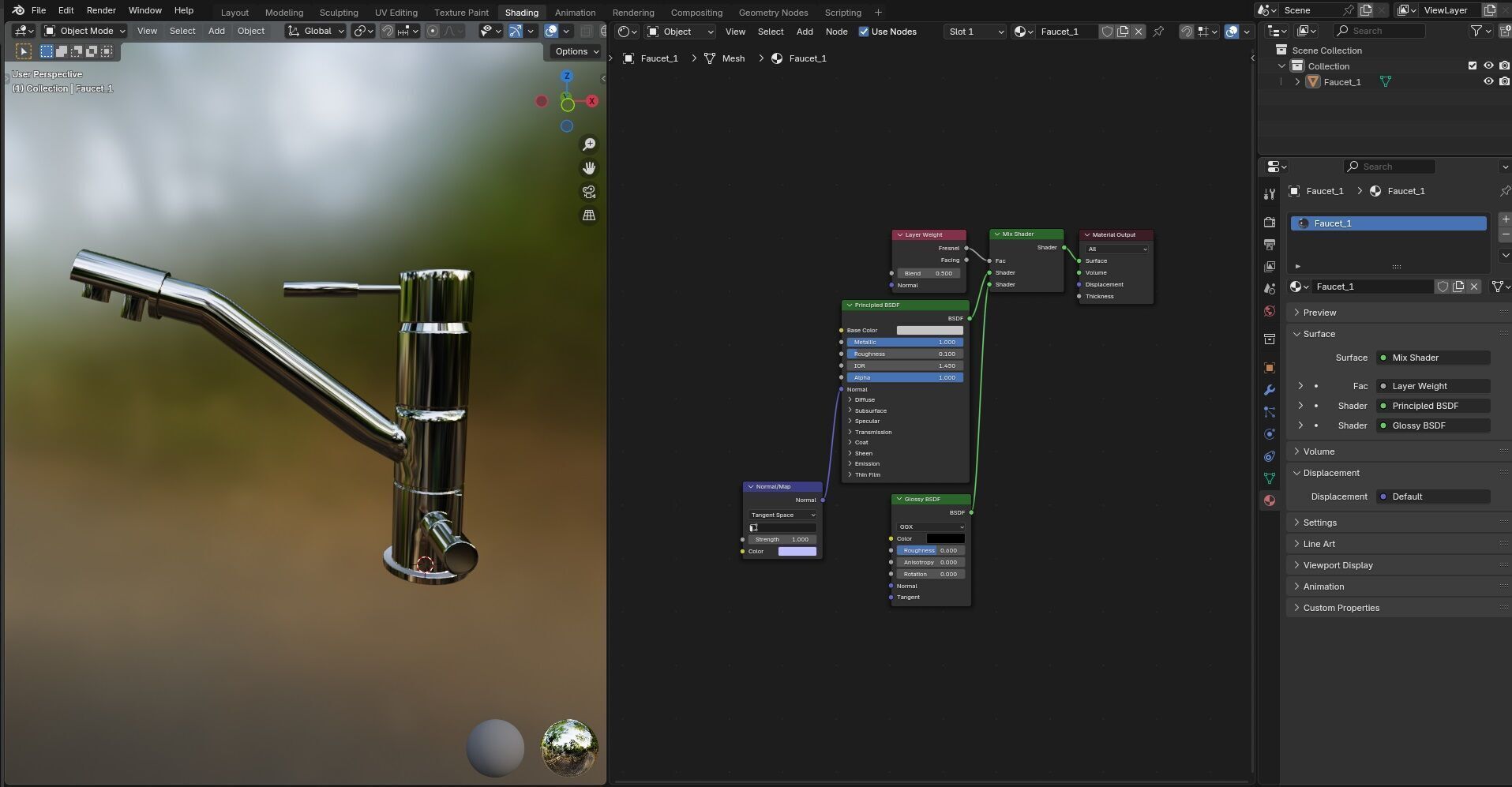The image size is (1512, 787).
Task: Click the Z axis on navigation gizmo
Action: pyautogui.click(x=567, y=76)
